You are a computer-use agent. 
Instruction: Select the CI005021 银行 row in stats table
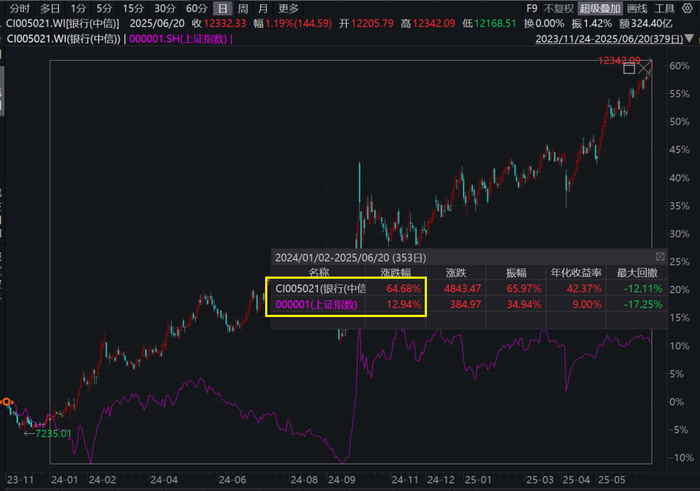[467, 288]
